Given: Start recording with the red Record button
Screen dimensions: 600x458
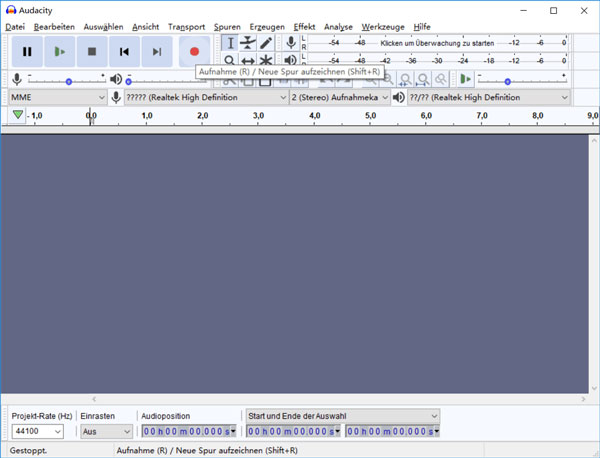Looking at the screenshot, I should (x=194, y=52).
